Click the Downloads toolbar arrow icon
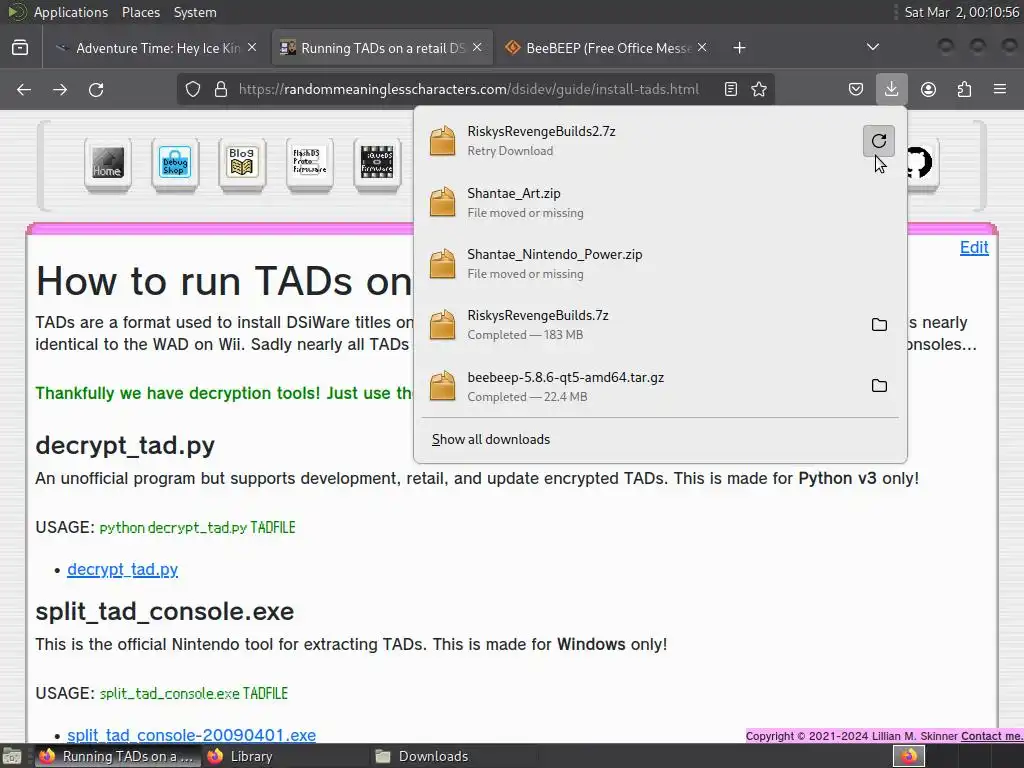1024x768 pixels. click(x=891, y=89)
